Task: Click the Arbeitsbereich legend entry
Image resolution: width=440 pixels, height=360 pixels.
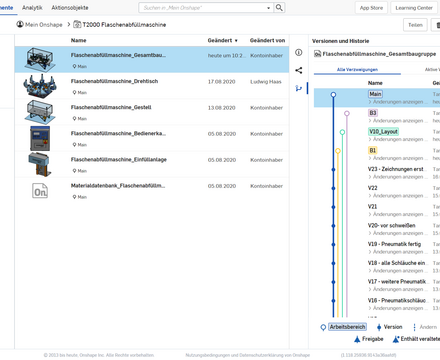Action: pyautogui.click(x=347, y=327)
